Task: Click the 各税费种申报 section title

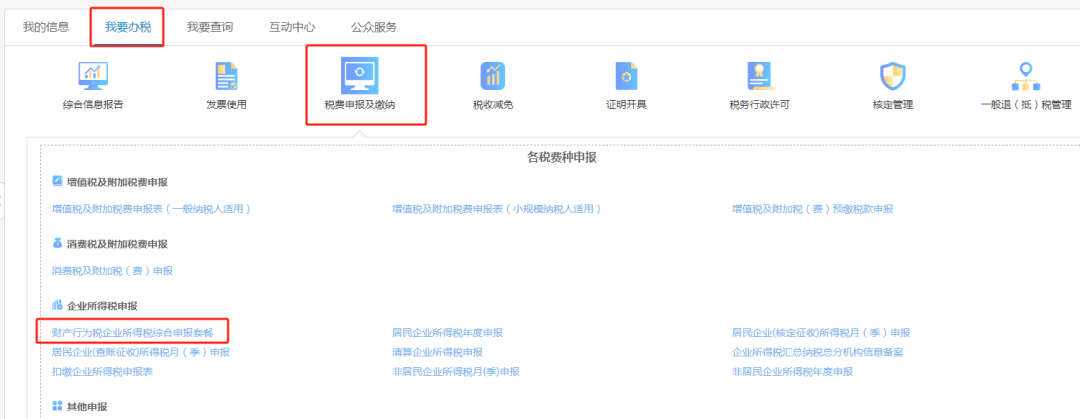Action: (561, 158)
